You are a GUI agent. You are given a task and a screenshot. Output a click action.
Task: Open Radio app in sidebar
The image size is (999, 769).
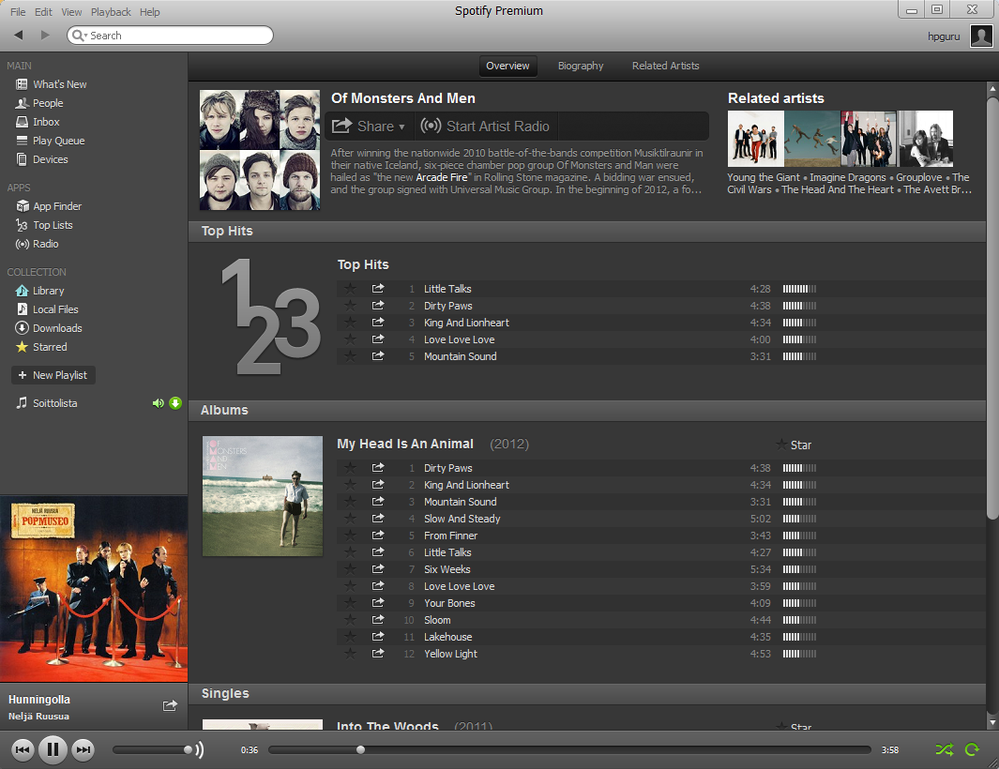pyautogui.click(x=37, y=244)
